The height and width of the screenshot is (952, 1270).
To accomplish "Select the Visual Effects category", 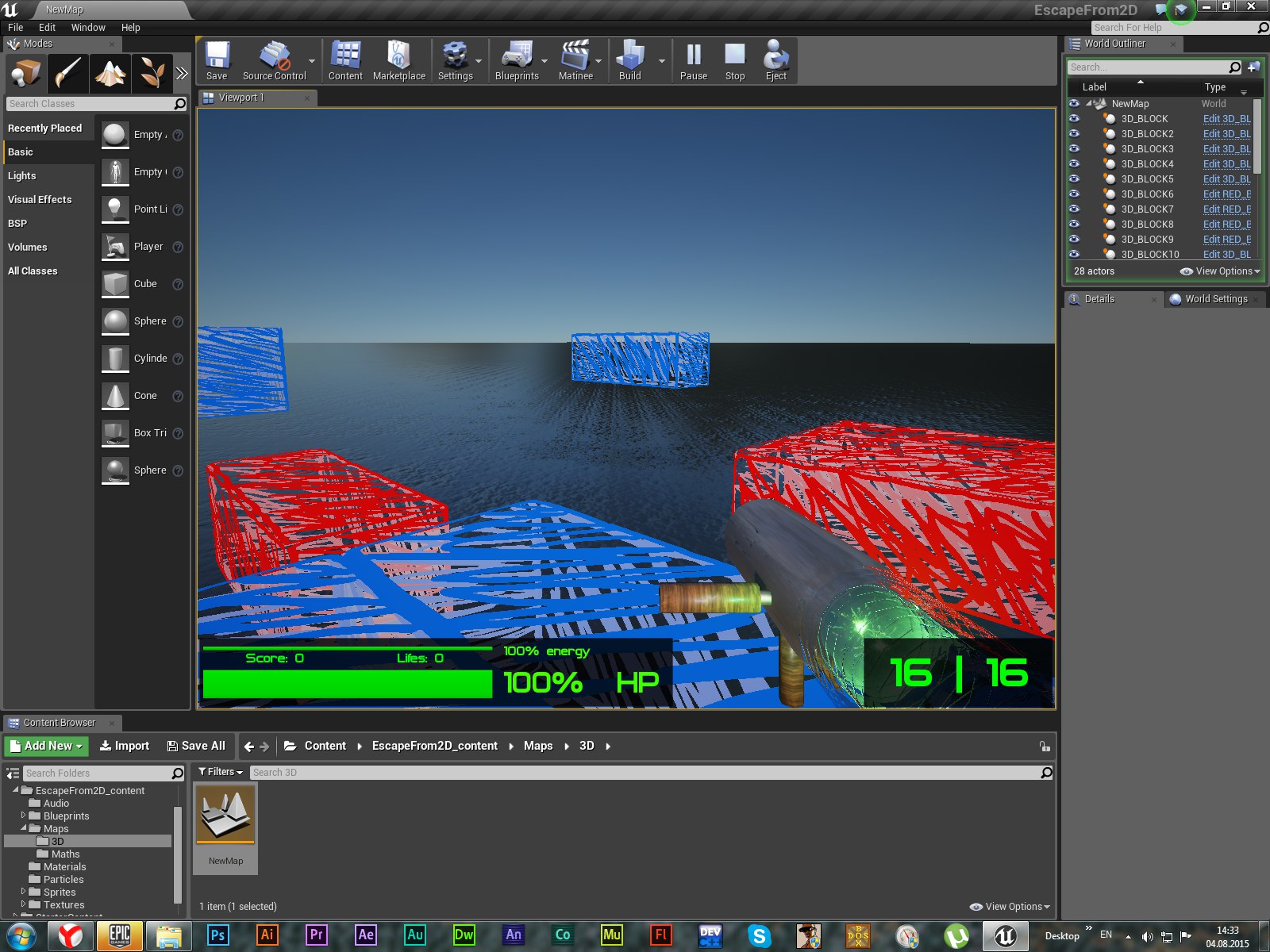I will pos(40,199).
